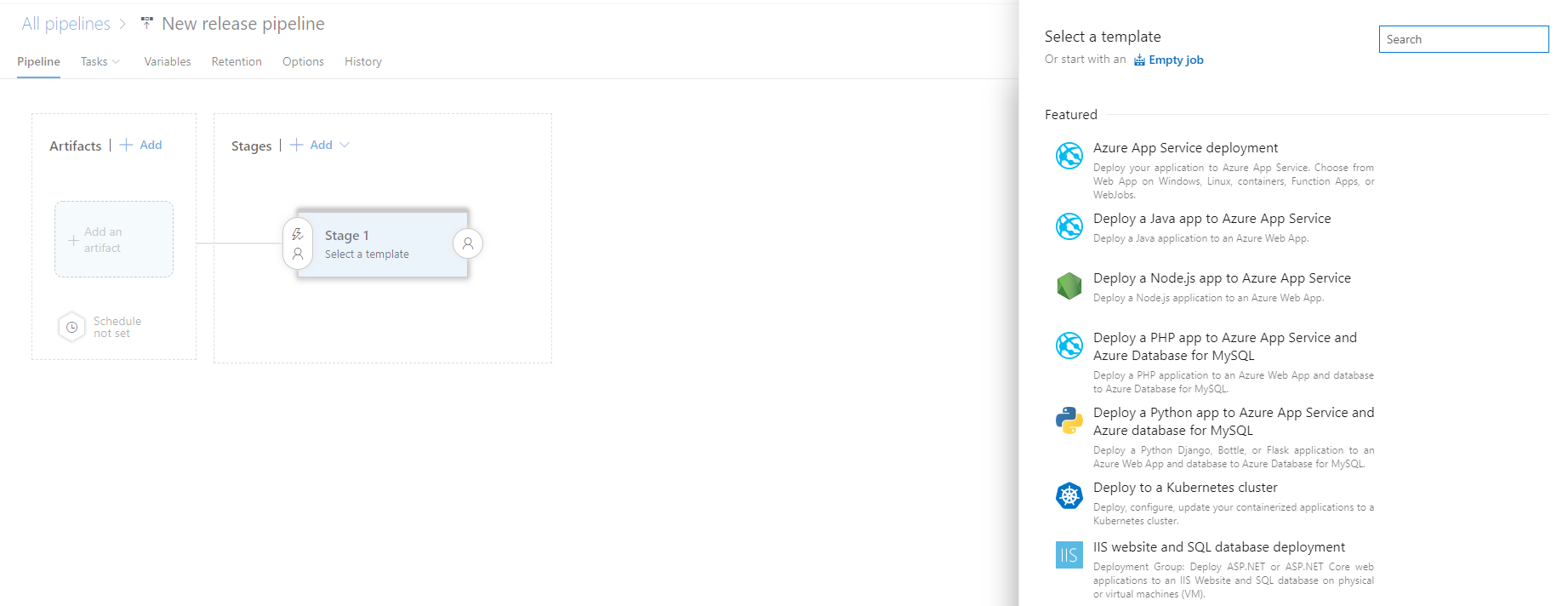Click Add next to Artifacts
Screen dimensions: 1568x606
tap(151, 145)
